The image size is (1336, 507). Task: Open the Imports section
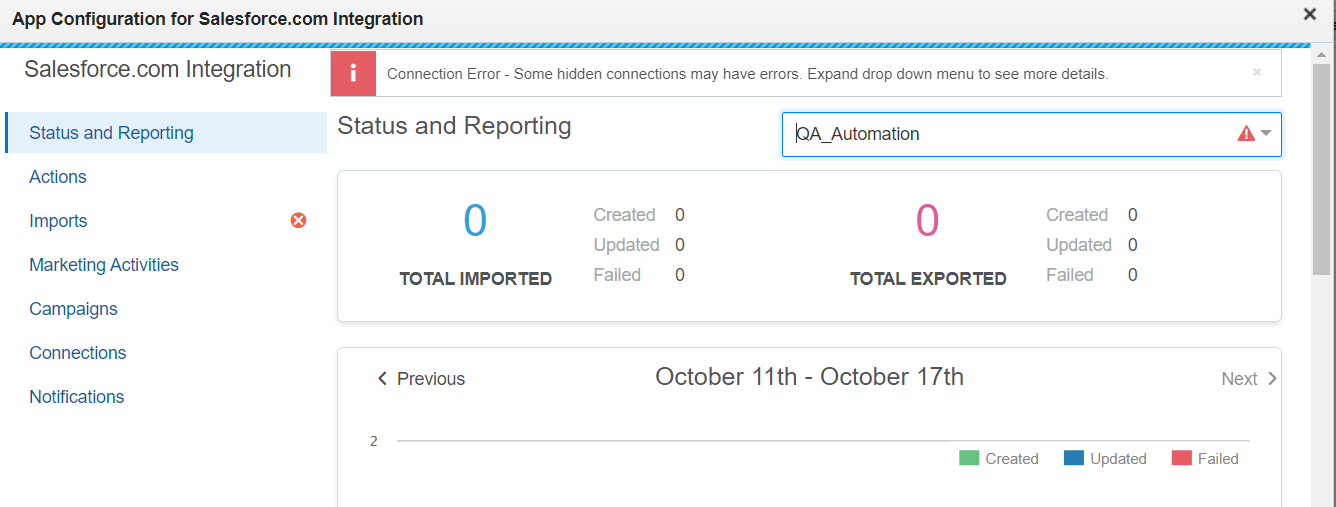pos(58,221)
